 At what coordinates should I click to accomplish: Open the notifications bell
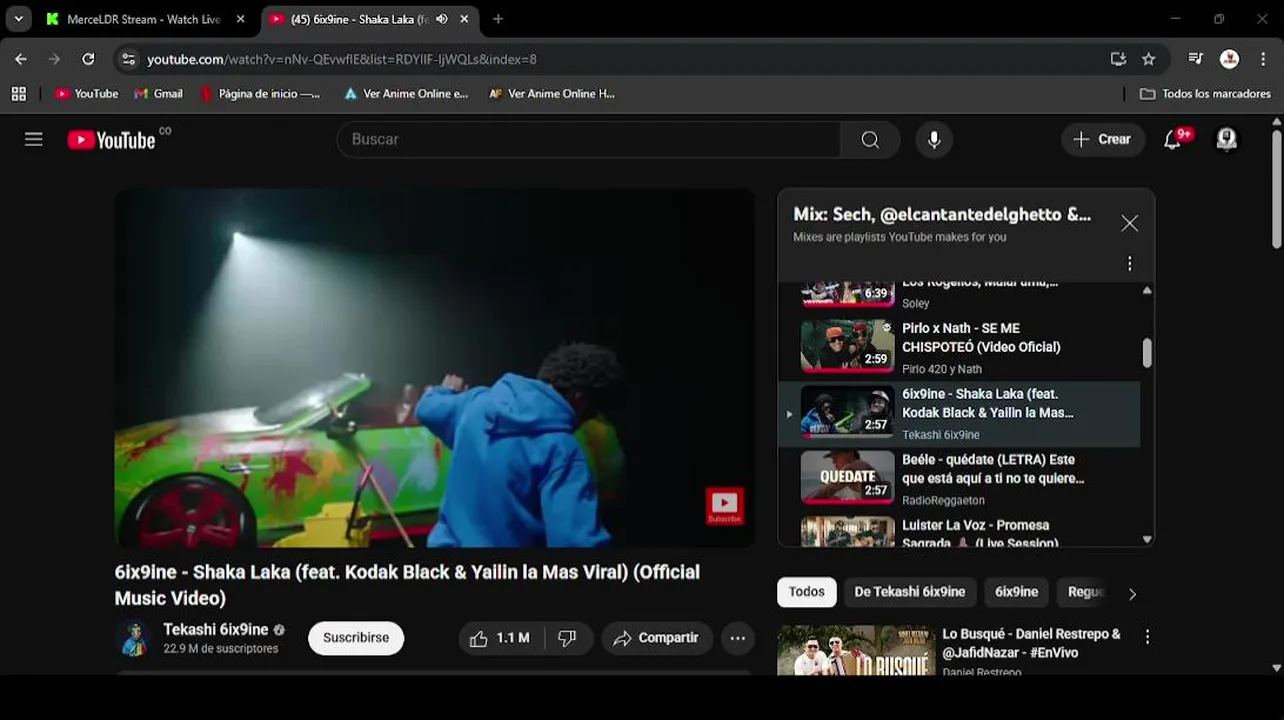[1173, 140]
